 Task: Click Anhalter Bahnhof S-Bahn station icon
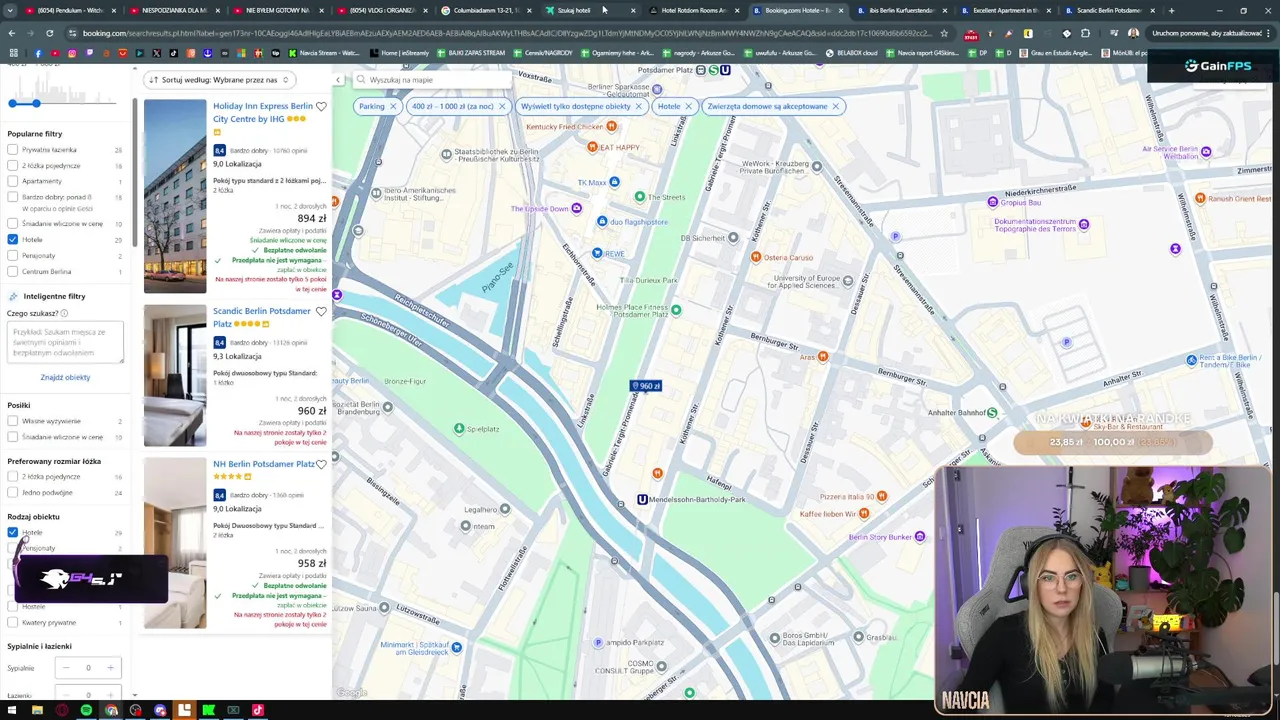click(x=992, y=413)
